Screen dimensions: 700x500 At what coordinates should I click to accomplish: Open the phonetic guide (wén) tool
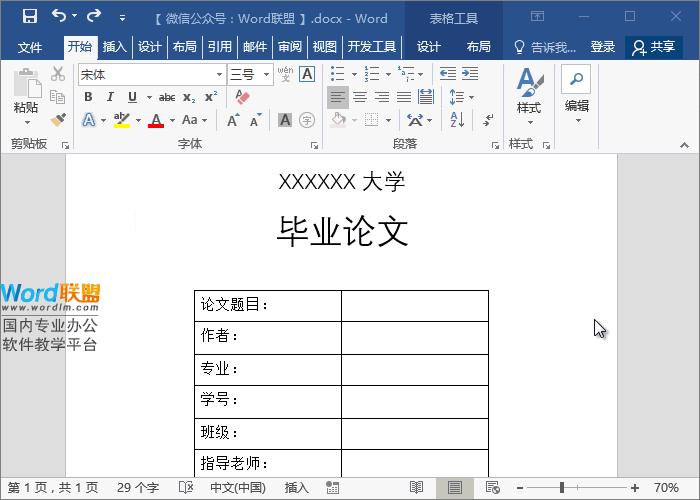click(x=285, y=74)
